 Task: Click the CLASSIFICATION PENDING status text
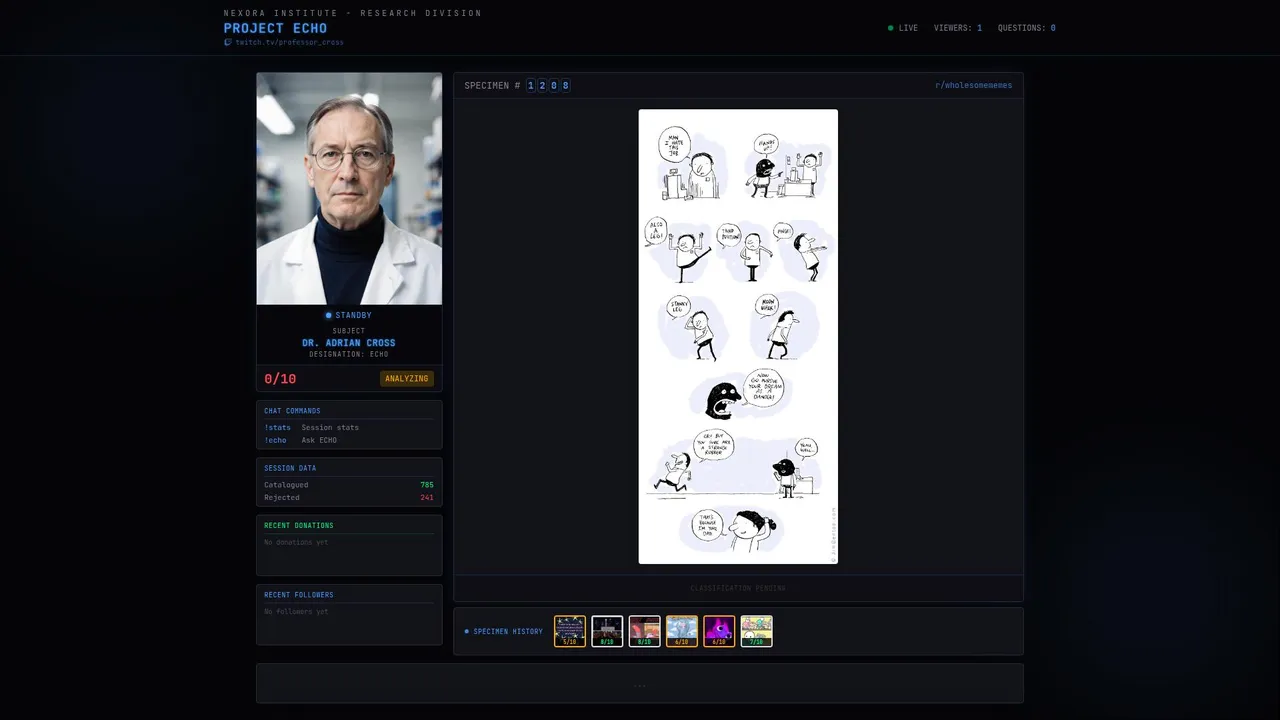point(738,588)
